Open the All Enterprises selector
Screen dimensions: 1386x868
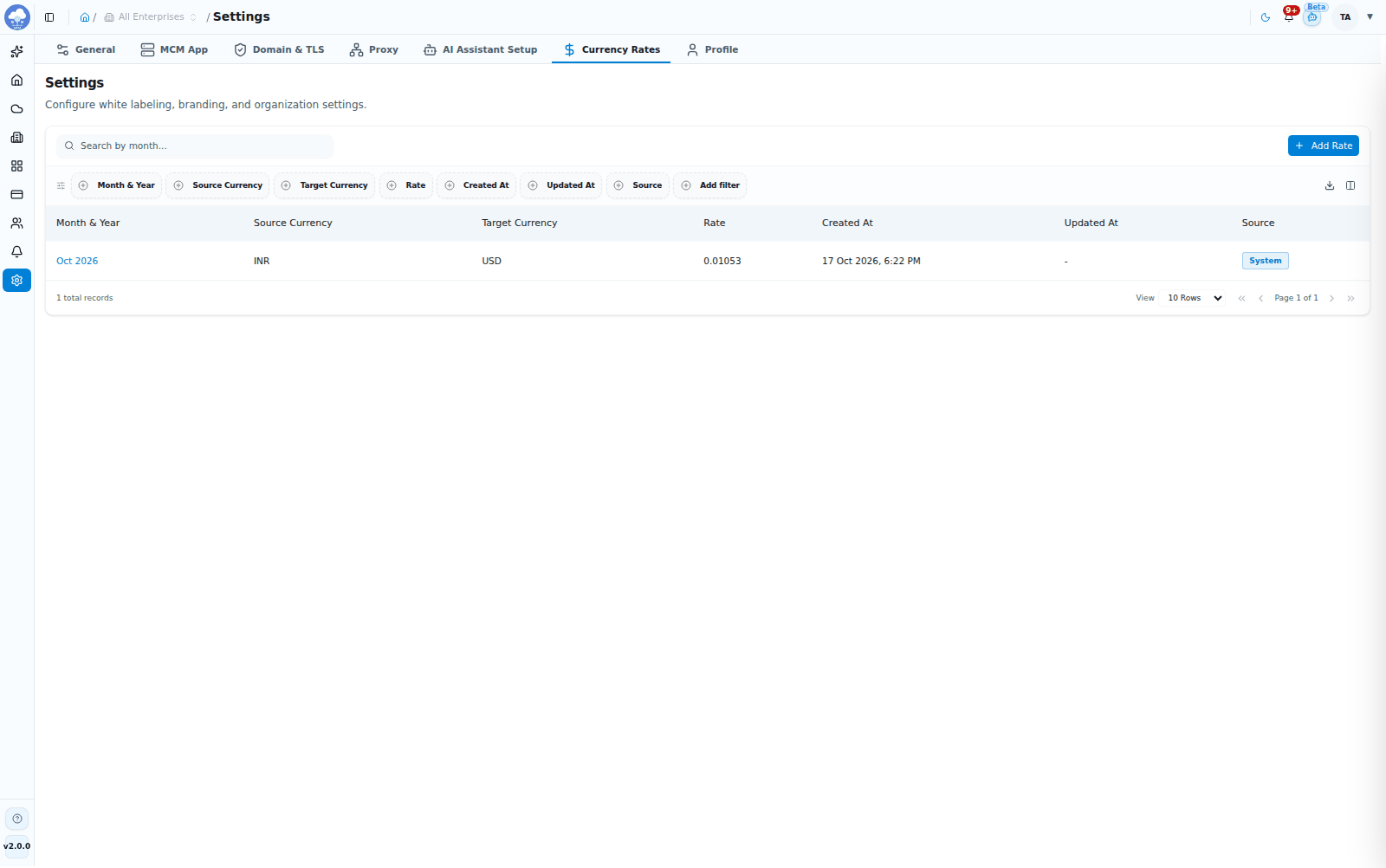click(151, 17)
